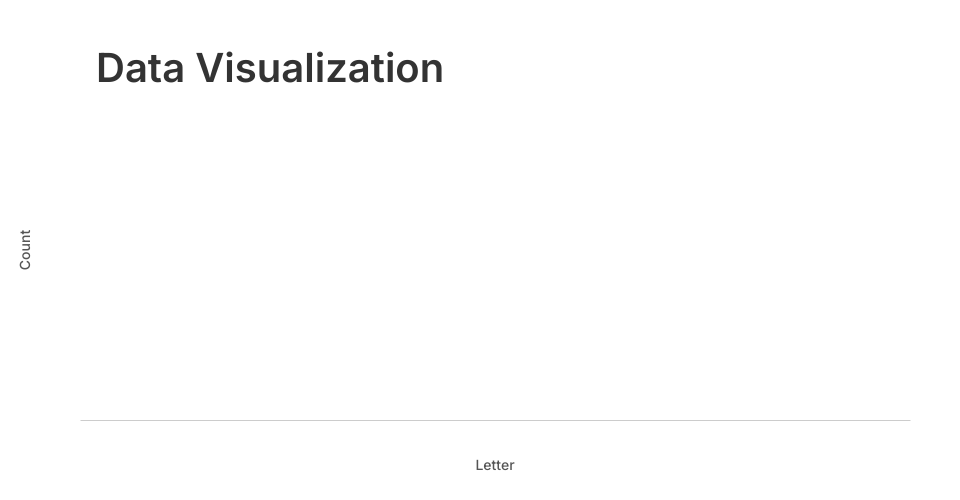Click the double "tt" in Letter label
The image size is (960, 500).
click(495, 465)
